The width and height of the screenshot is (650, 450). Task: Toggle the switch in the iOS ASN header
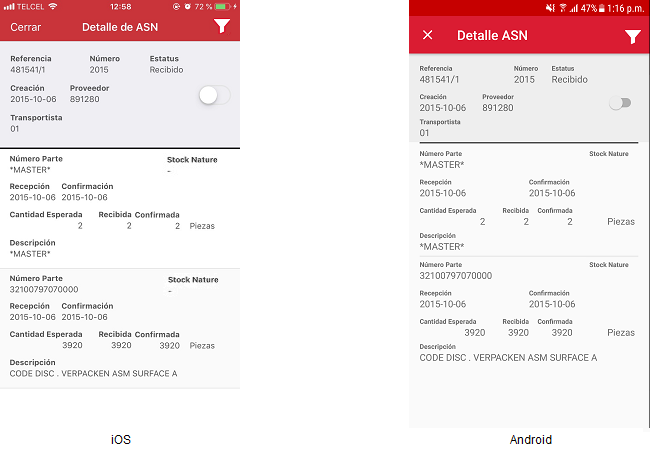pos(214,95)
